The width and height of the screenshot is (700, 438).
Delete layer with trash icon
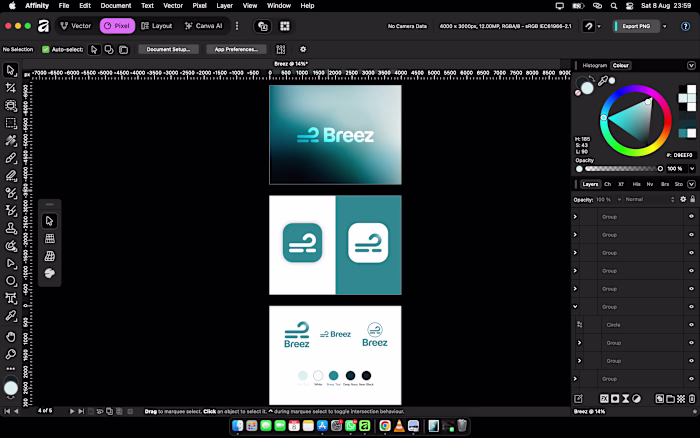pyautogui.click(x=692, y=399)
